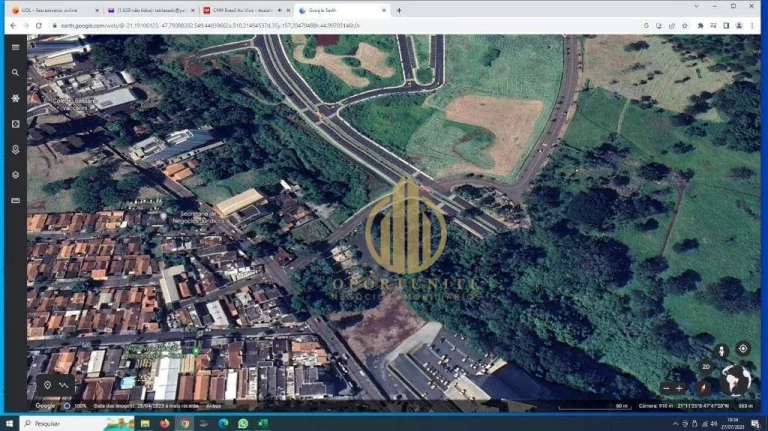
Task: Open a new browser tab
Action: point(399,10)
